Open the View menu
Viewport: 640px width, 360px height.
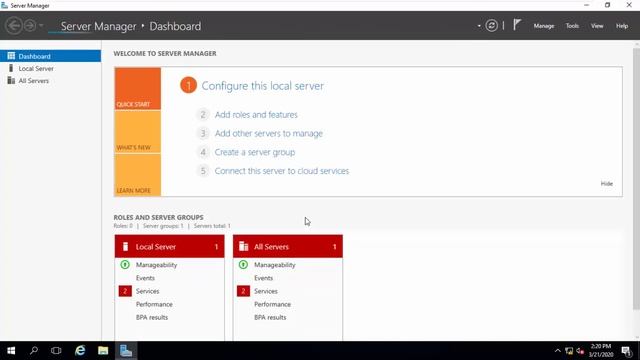pyautogui.click(x=597, y=26)
